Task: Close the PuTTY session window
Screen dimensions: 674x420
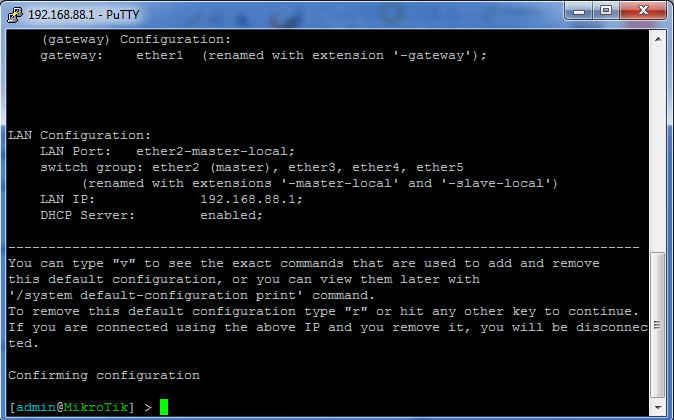Action: point(641,11)
